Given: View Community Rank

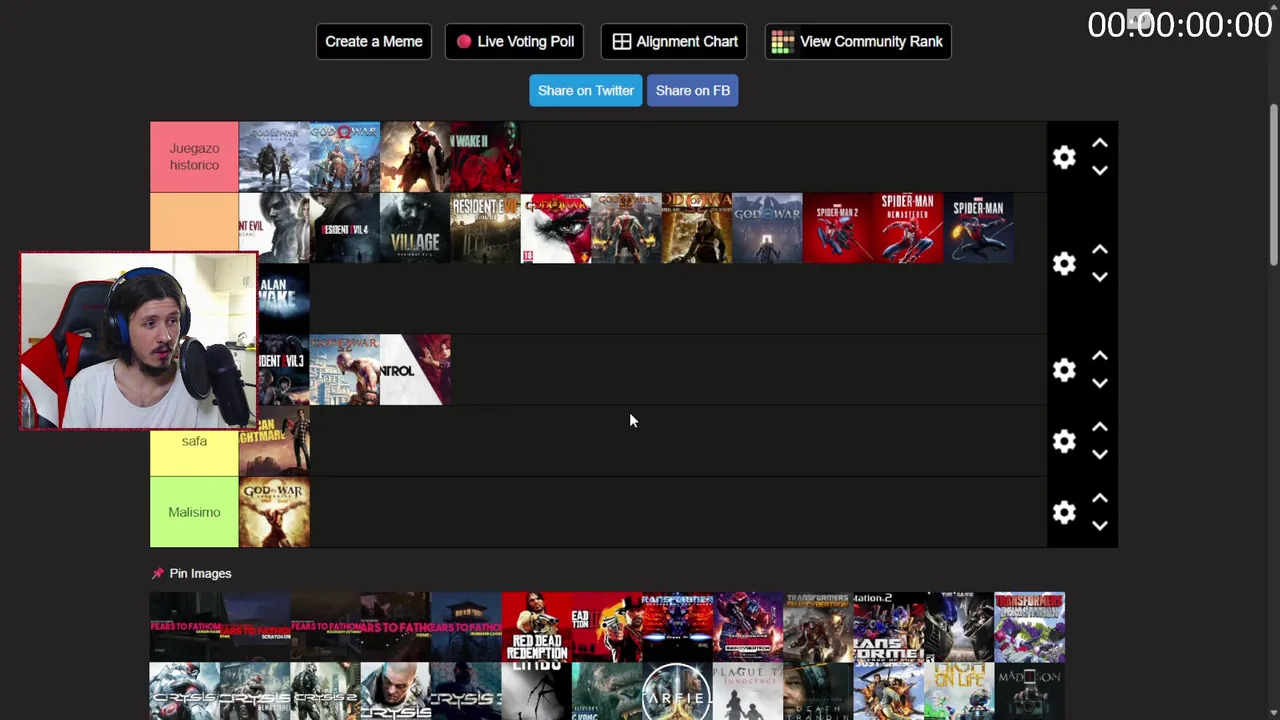Looking at the screenshot, I should 858,41.
